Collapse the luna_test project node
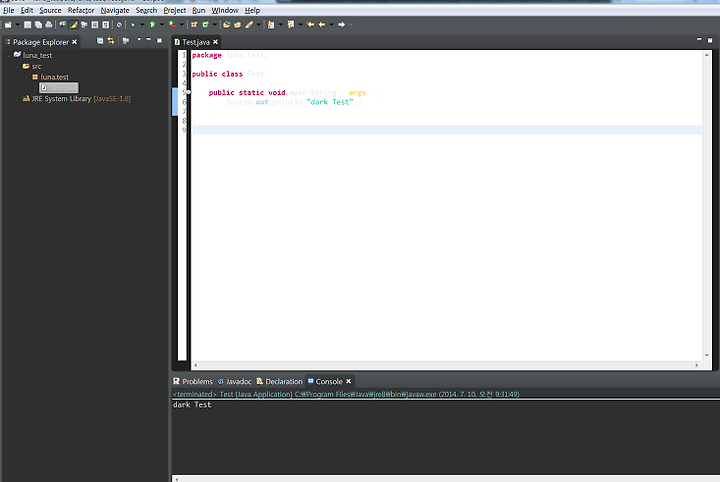720x482 pixels. click(x=8, y=55)
